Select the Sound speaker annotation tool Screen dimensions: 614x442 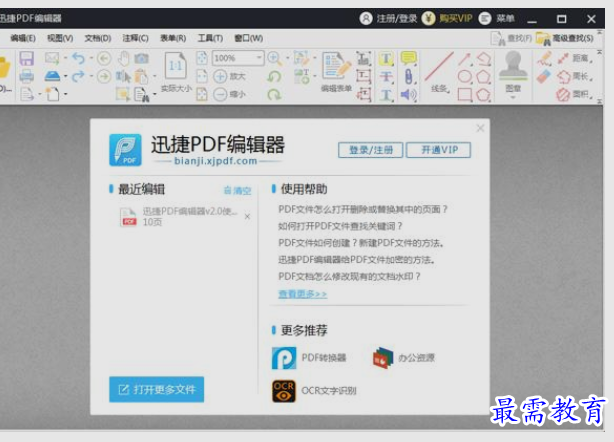(408, 94)
